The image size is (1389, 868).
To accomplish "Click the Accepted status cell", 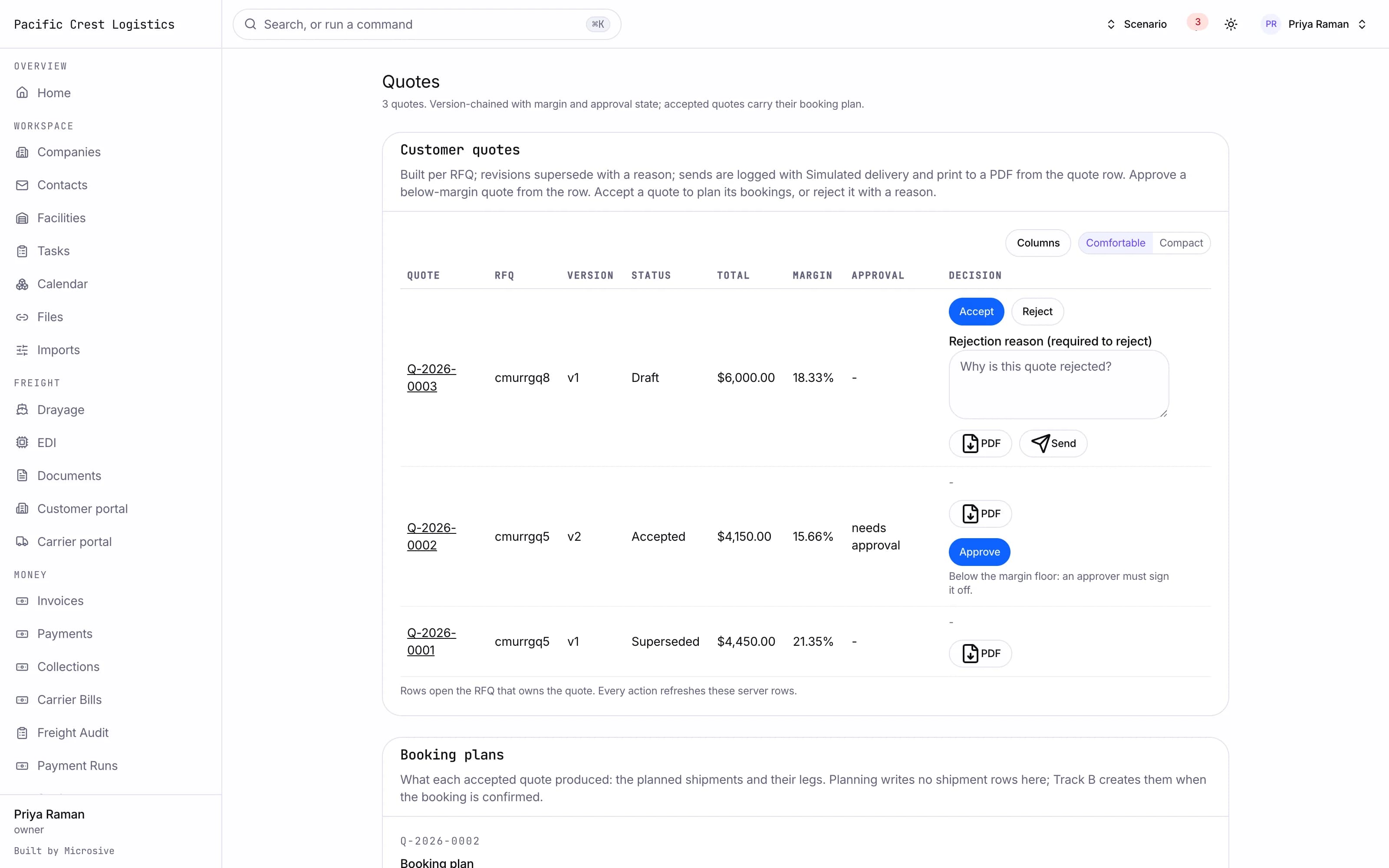I will point(658,537).
